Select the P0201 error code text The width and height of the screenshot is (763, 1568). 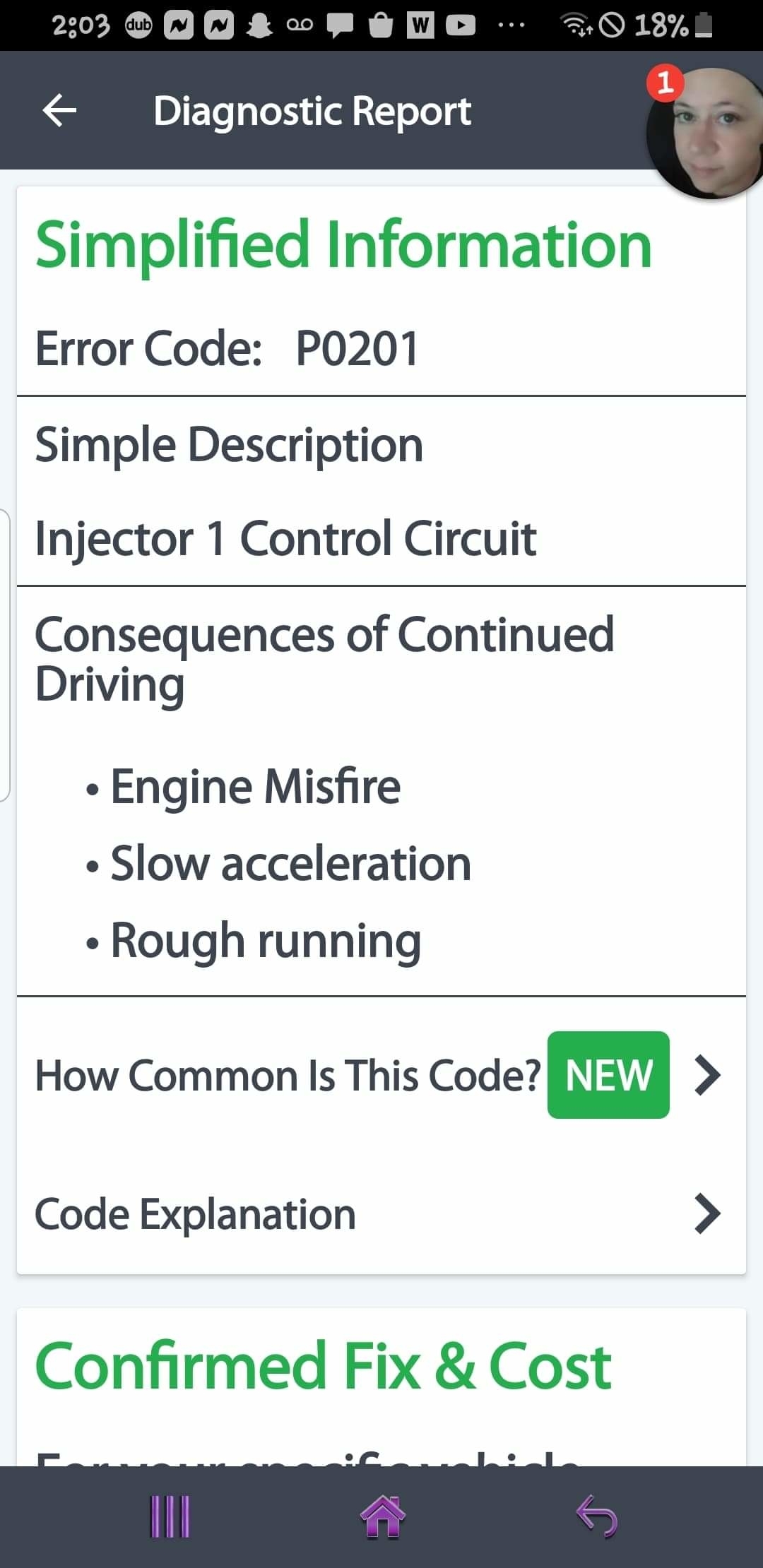[357, 349]
